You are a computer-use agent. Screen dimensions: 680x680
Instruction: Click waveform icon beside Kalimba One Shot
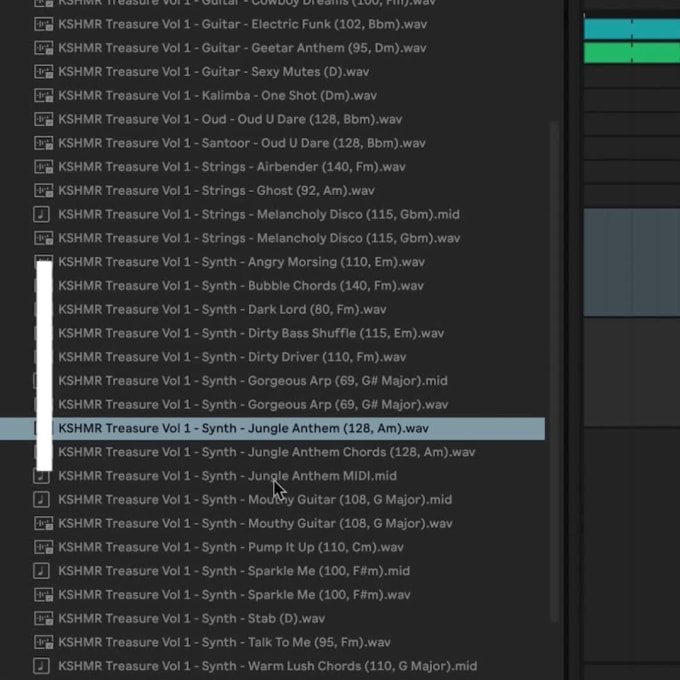43,95
